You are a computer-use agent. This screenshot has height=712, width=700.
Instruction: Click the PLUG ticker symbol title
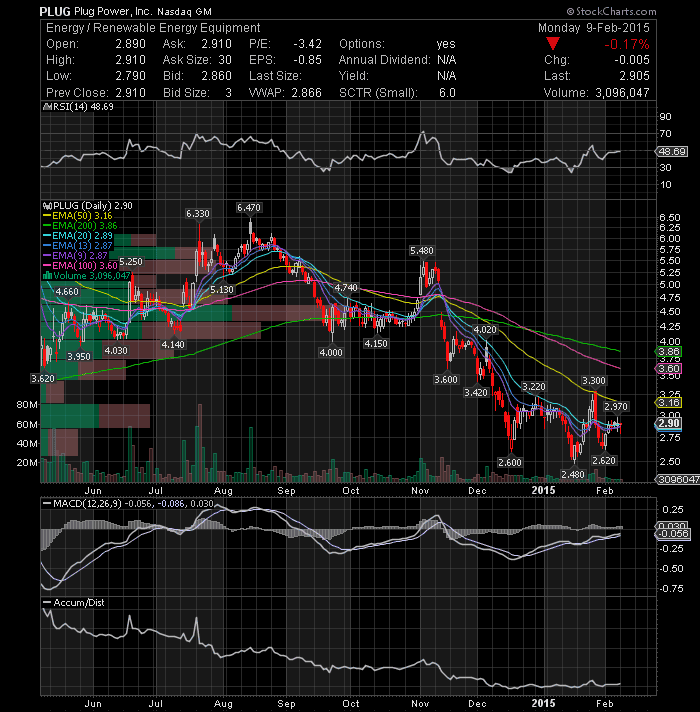pos(55,11)
